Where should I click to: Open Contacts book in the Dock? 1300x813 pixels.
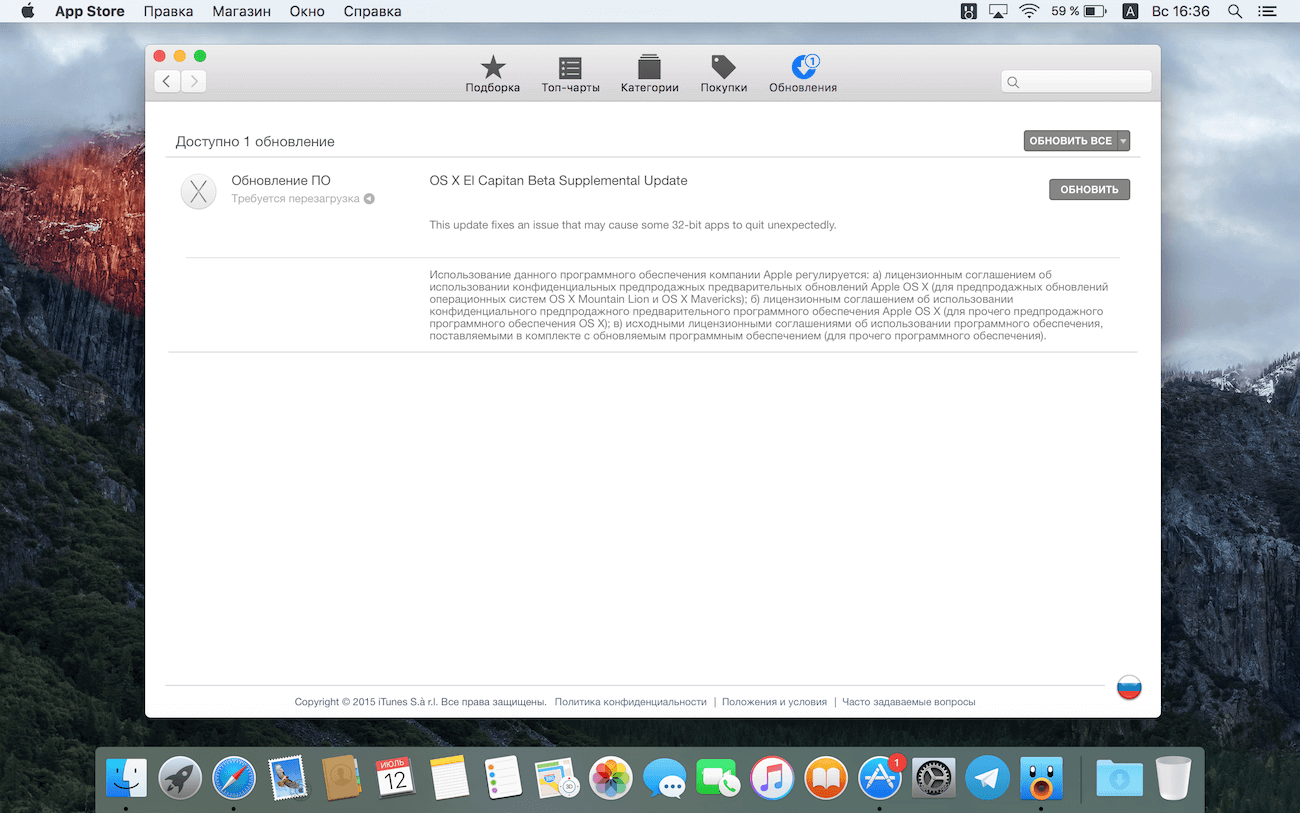(341, 777)
